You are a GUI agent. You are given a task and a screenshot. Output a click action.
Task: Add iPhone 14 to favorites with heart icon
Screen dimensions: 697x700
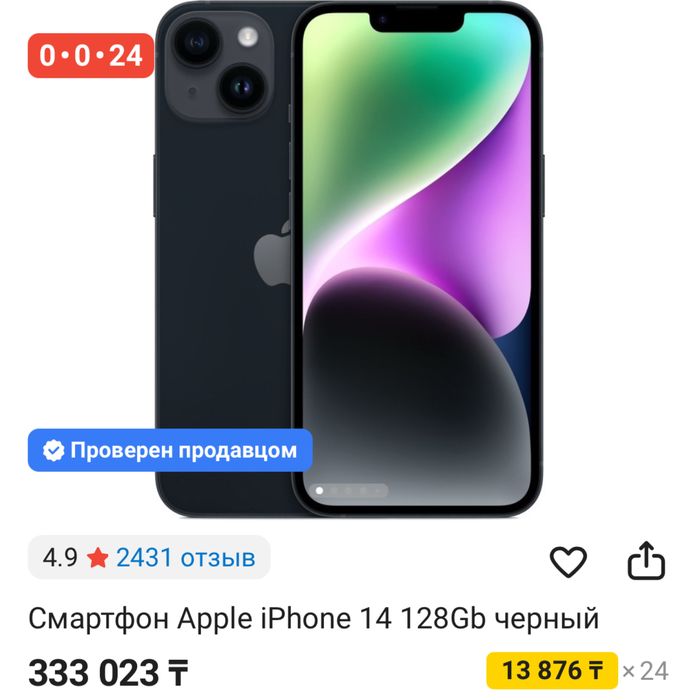point(568,561)
